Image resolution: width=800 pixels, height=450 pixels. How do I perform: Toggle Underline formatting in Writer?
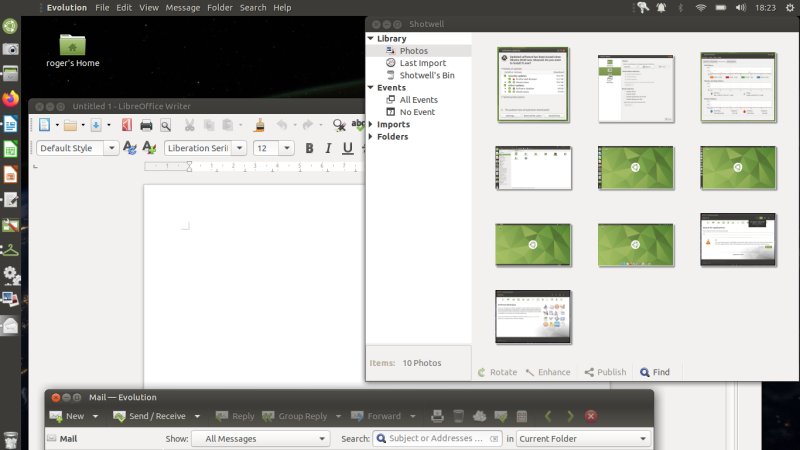click(x=347, y=148)
